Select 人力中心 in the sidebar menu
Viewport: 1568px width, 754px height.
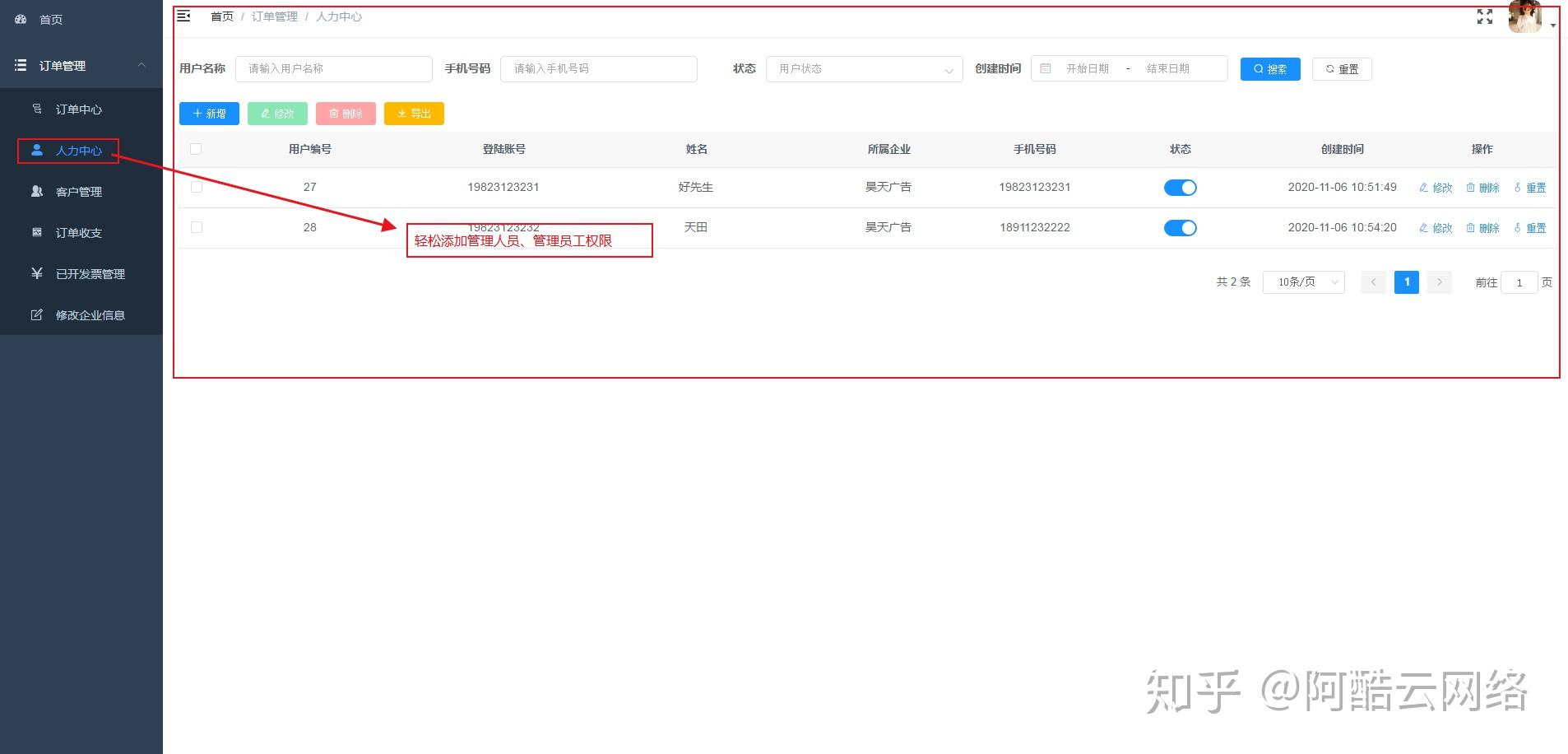pos(78,151)
